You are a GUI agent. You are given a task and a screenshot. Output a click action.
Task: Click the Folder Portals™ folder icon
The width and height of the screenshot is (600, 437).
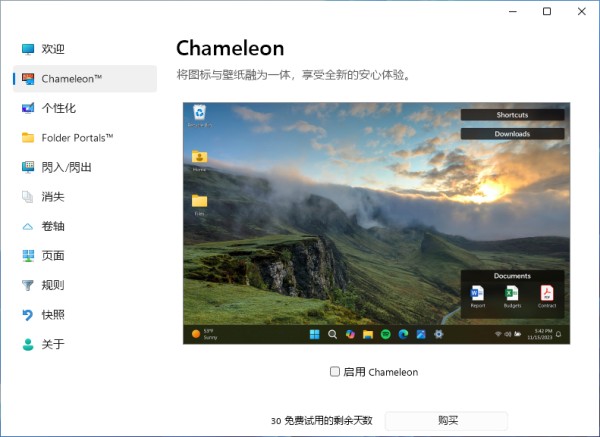coord(28,137)
